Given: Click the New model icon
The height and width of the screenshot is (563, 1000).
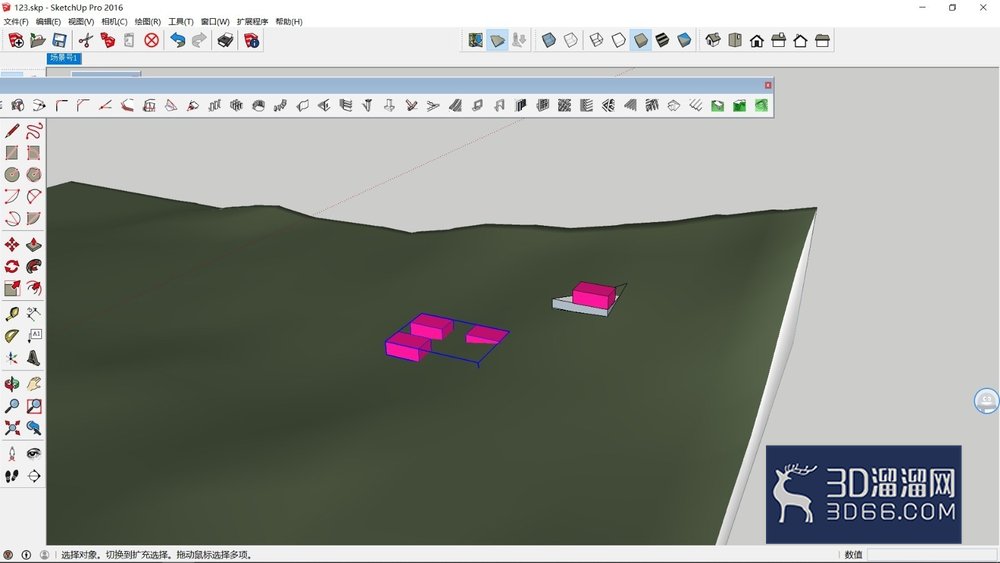Looking at the screenshot, I should click(x=16, y=41).
